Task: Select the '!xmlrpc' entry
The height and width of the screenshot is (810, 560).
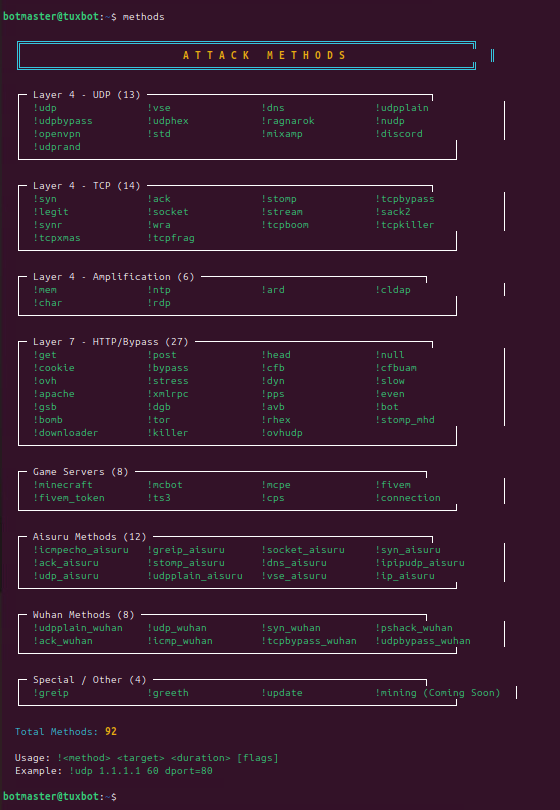Action: click(168, 394)
